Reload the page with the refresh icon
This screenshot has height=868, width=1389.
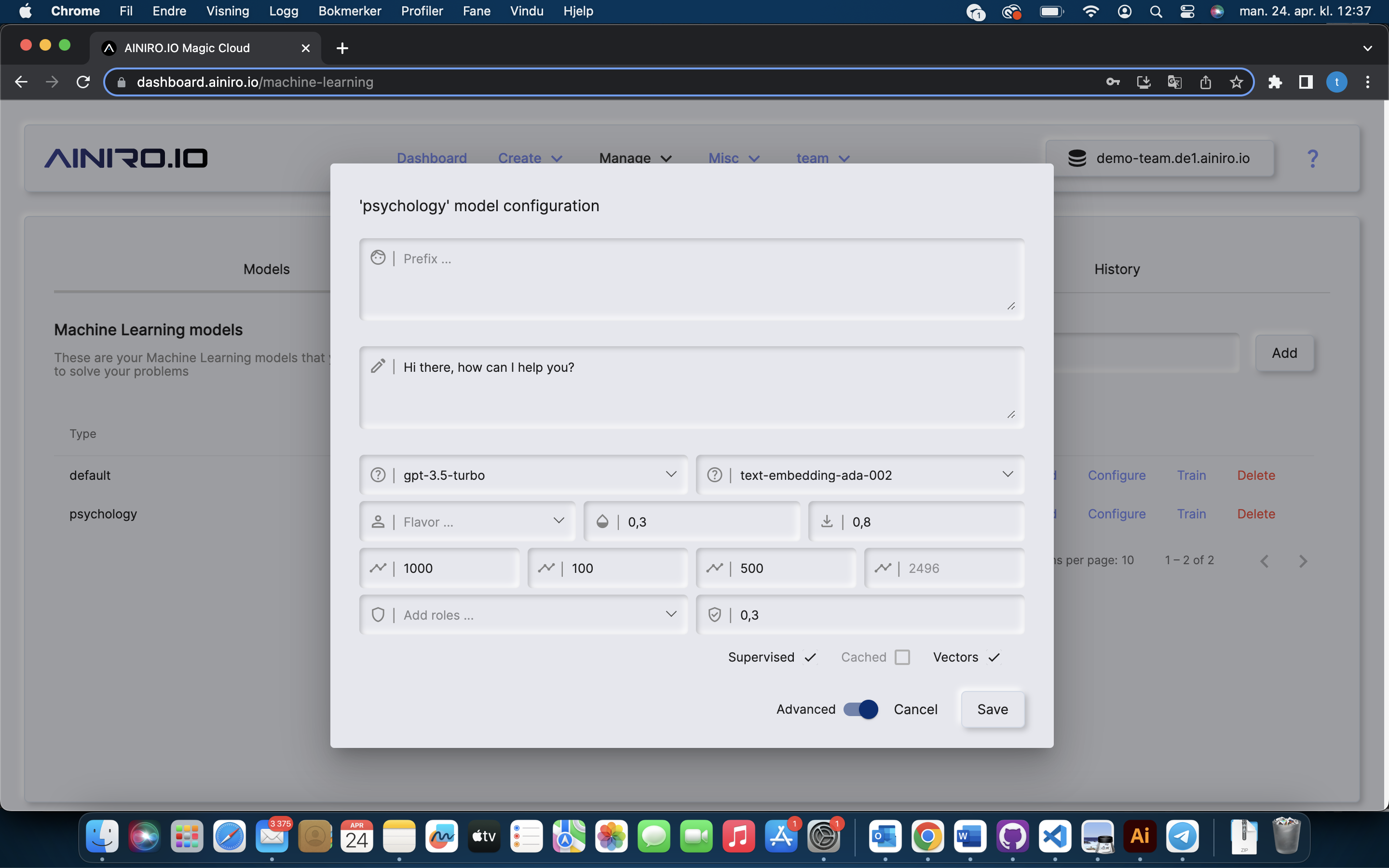(x=83, y=82)
